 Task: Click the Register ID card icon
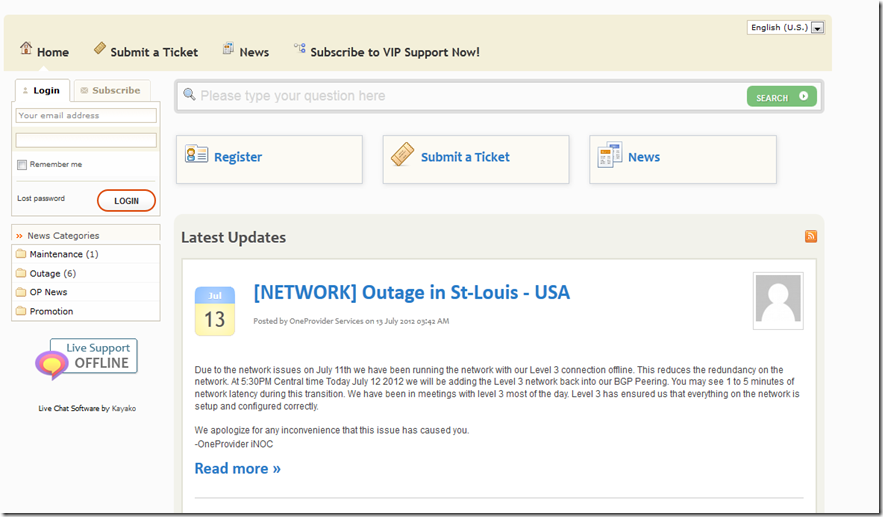point(197,154)
